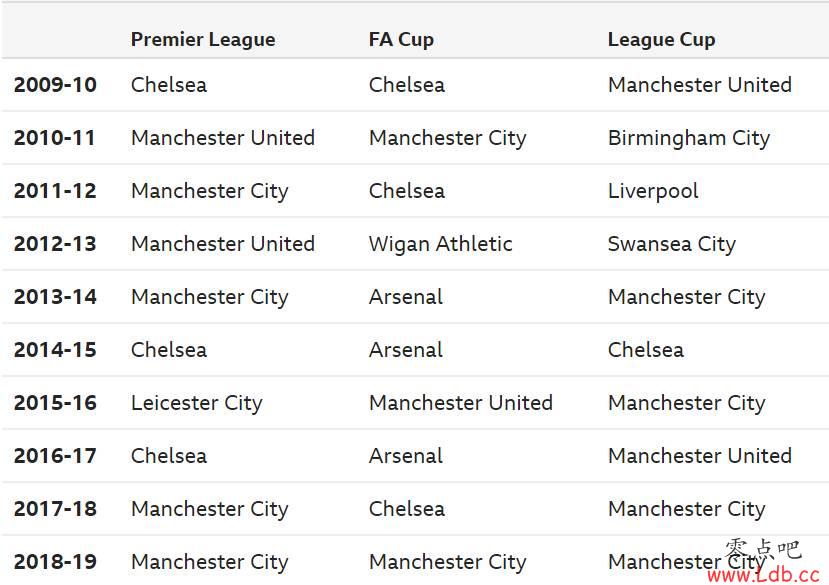Image resolution: width=829 pixels, height=585 pixels.
Task: Click the Premier League column header
Action: coord(203,40)
